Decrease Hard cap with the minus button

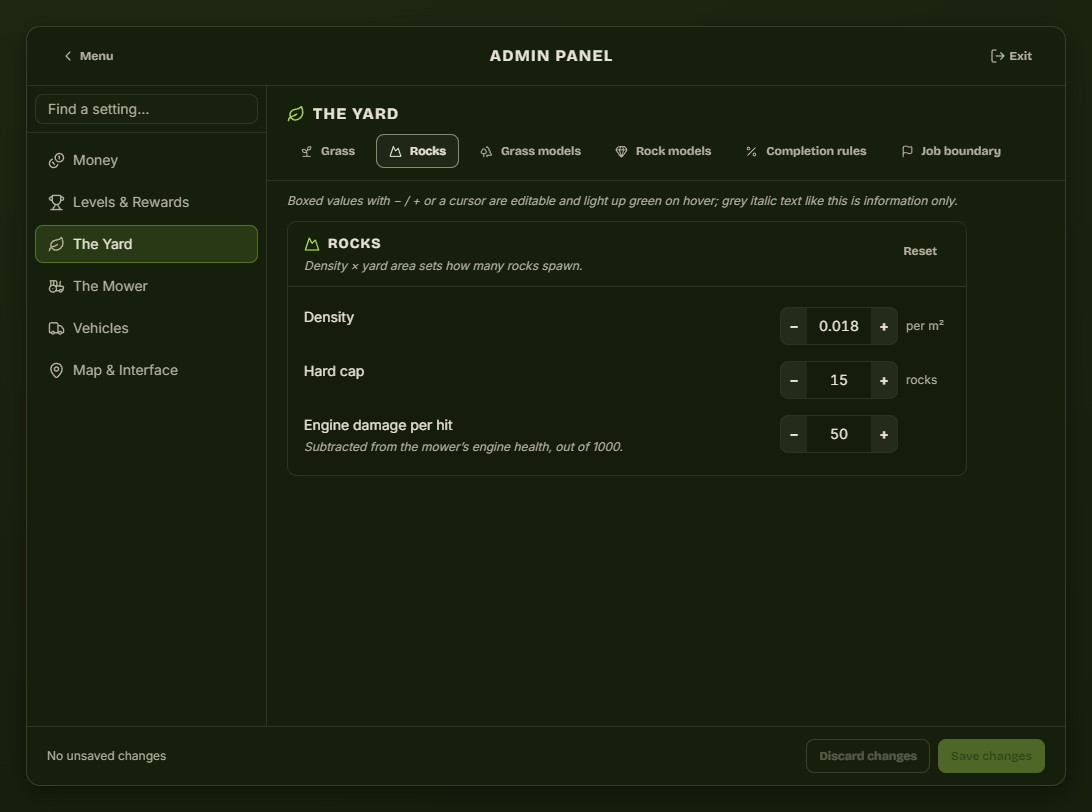794,380
